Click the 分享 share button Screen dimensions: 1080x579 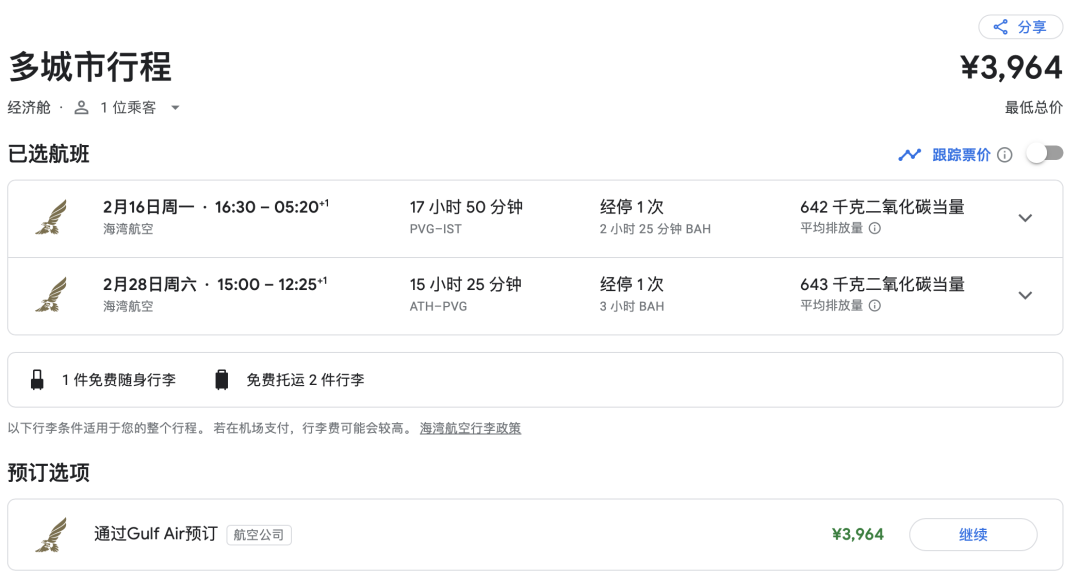[x=1020, y=28]
